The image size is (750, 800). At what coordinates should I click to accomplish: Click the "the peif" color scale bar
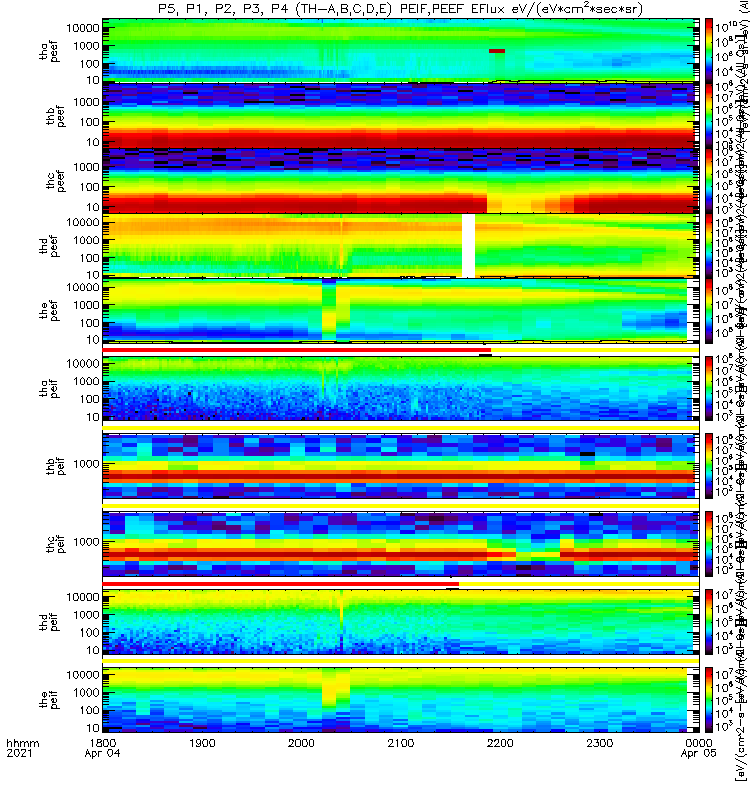coord(709,699)
